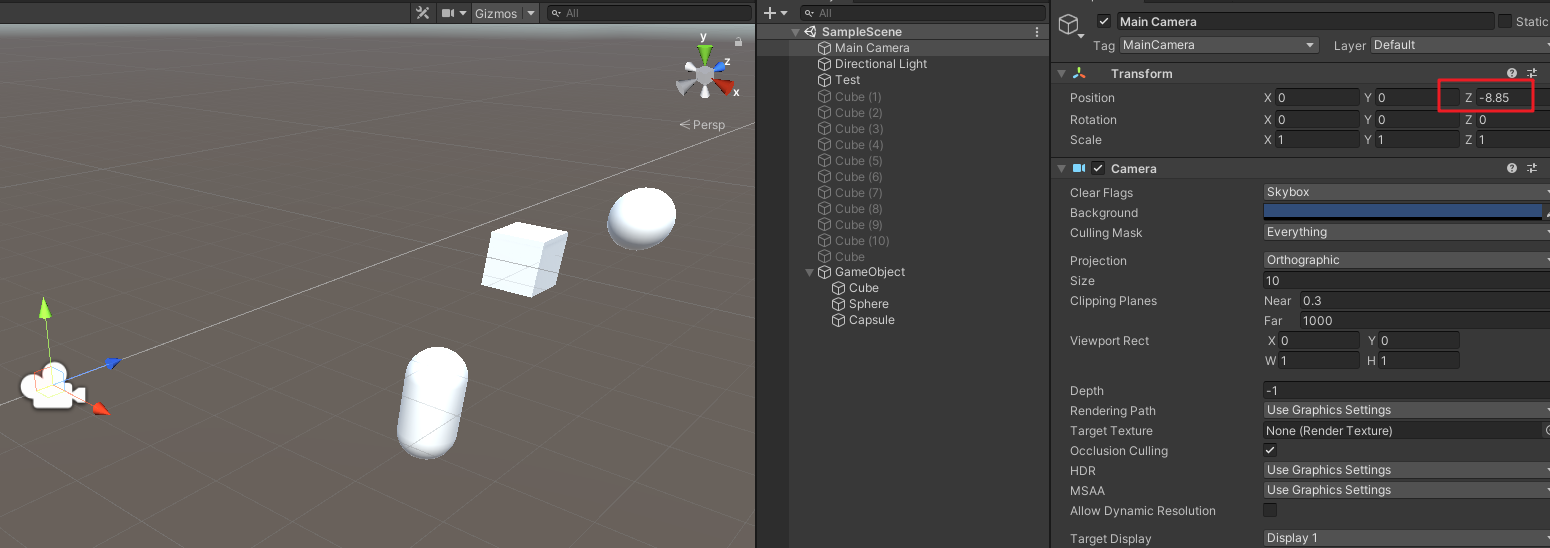Viewport: 1550px width, 548px height.
Task: Click the Position X field
Action: click(1318, 98)
